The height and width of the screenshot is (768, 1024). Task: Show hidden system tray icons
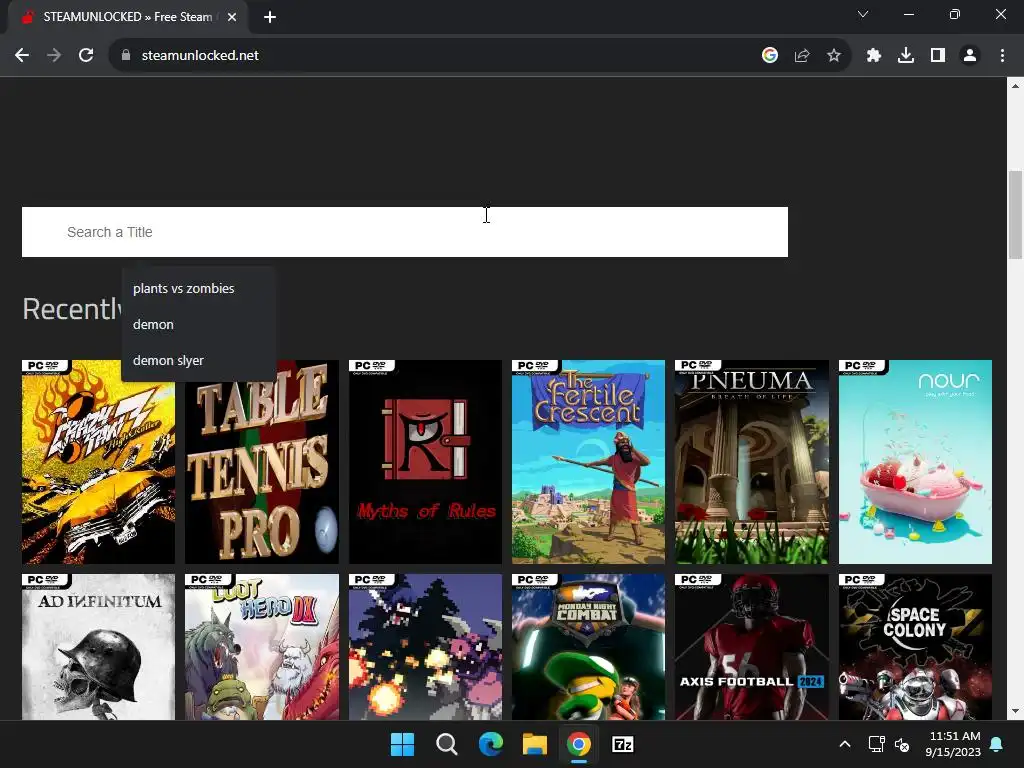coord(844,744)
